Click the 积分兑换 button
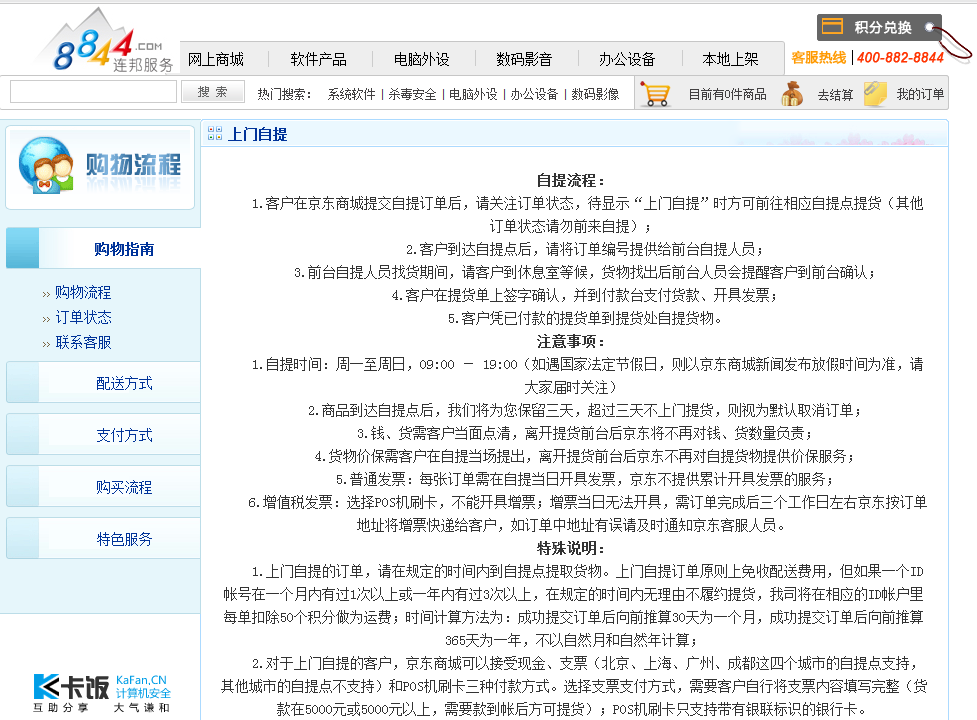This screenshot has height=720, width=977. 879,27
